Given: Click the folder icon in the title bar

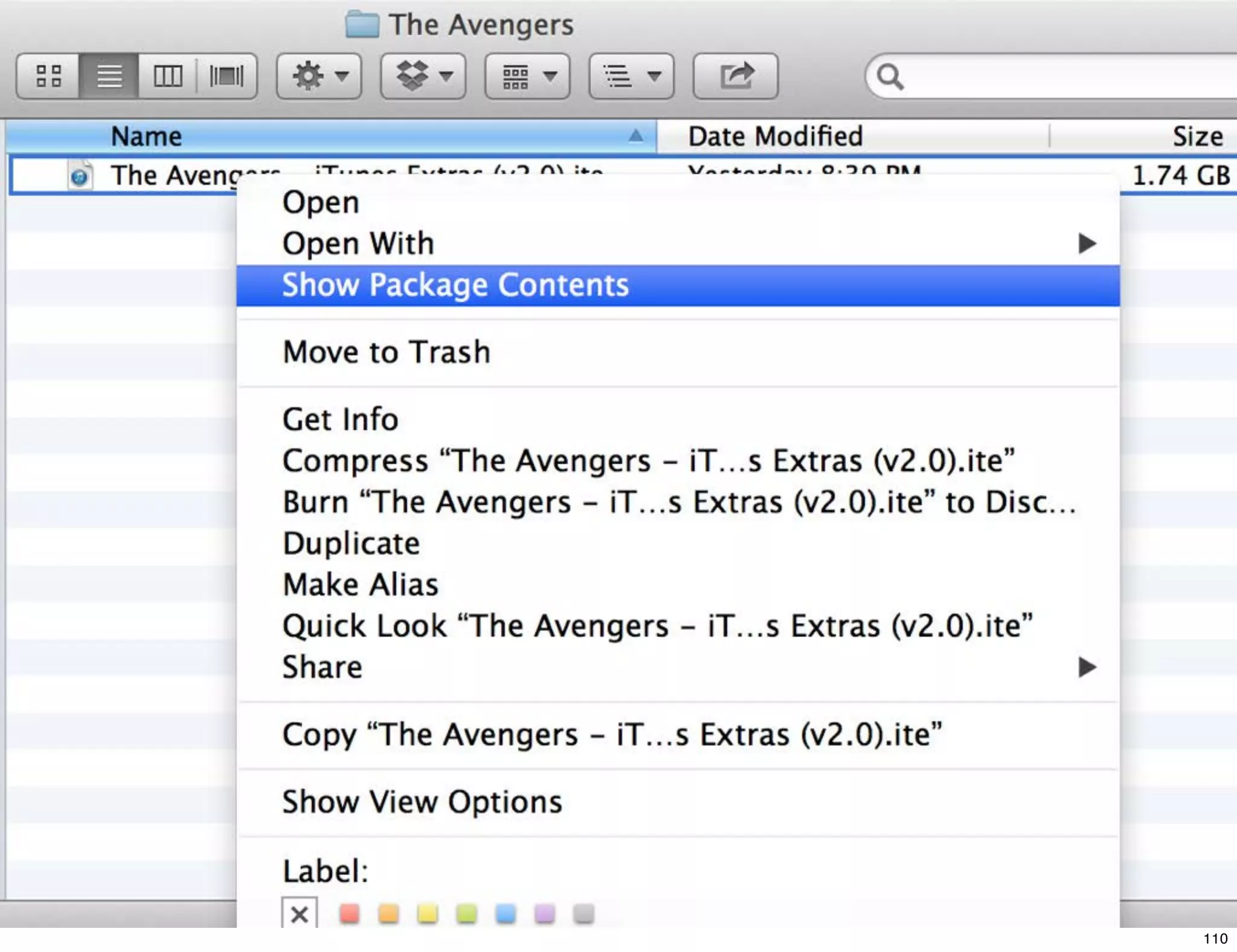Looking at the screenshot, I should [x=362, y=25].
